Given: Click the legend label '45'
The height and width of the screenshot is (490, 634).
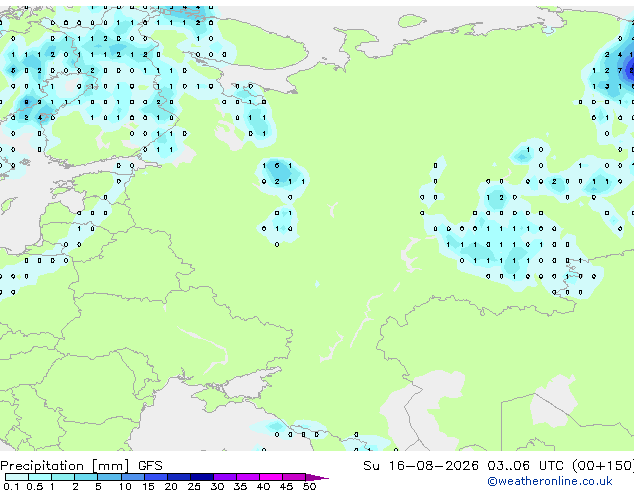Looking at the screenshot, I should 286,486.
